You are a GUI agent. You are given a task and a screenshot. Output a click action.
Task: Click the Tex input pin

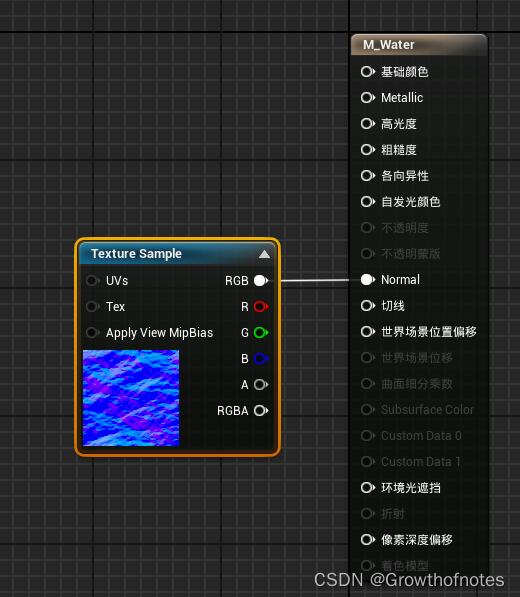[93, 306]
